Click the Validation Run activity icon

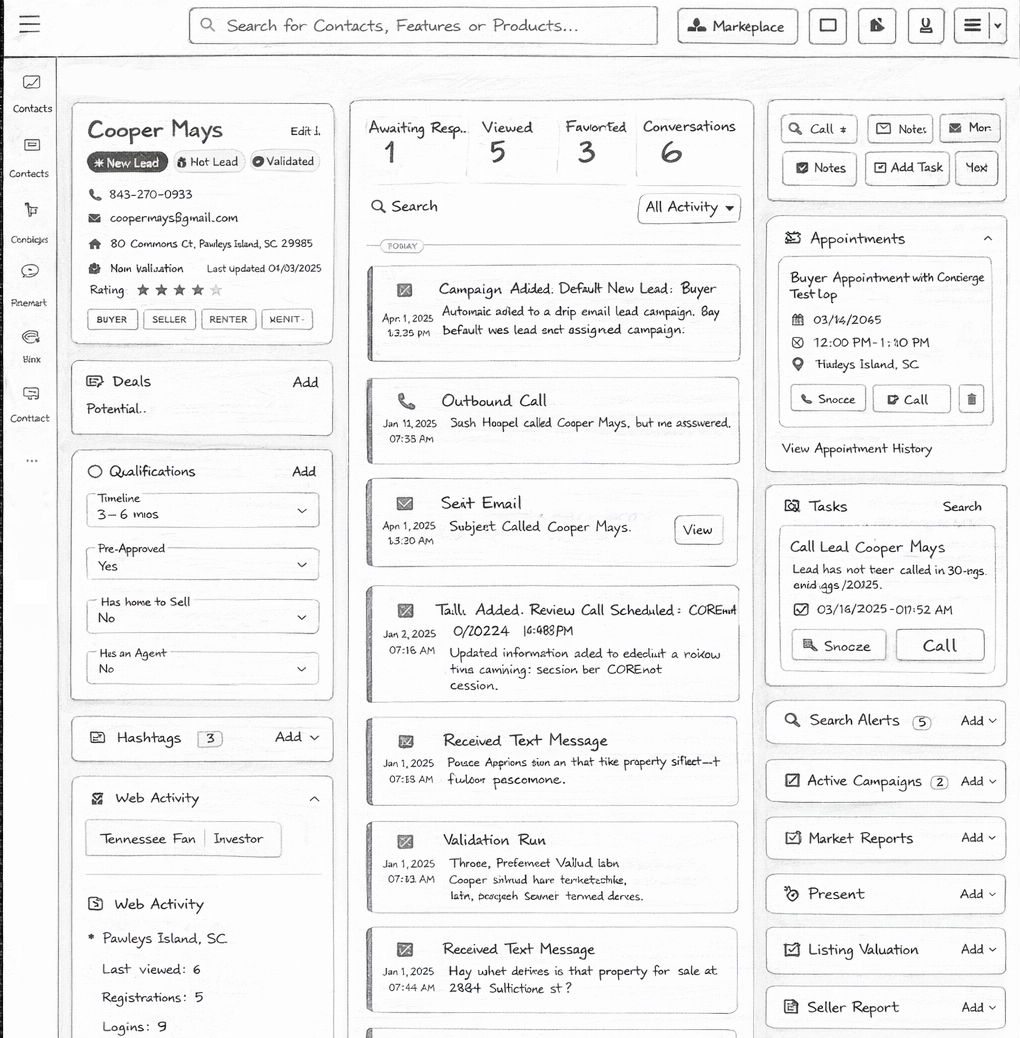(x=405, y=841)
